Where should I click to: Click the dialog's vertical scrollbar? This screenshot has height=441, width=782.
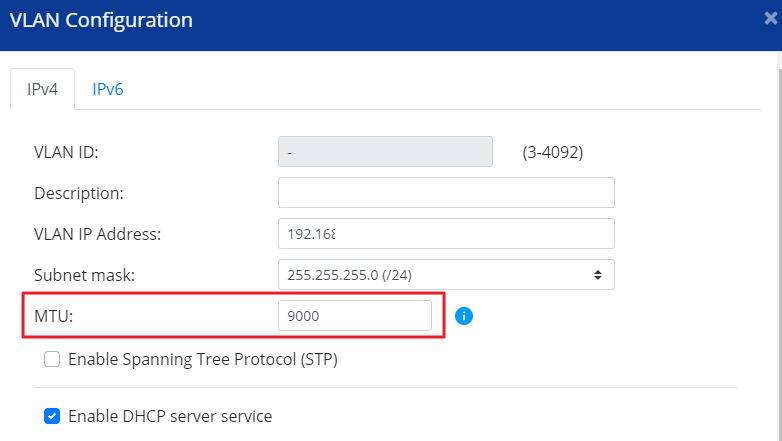tap(778, 250)
